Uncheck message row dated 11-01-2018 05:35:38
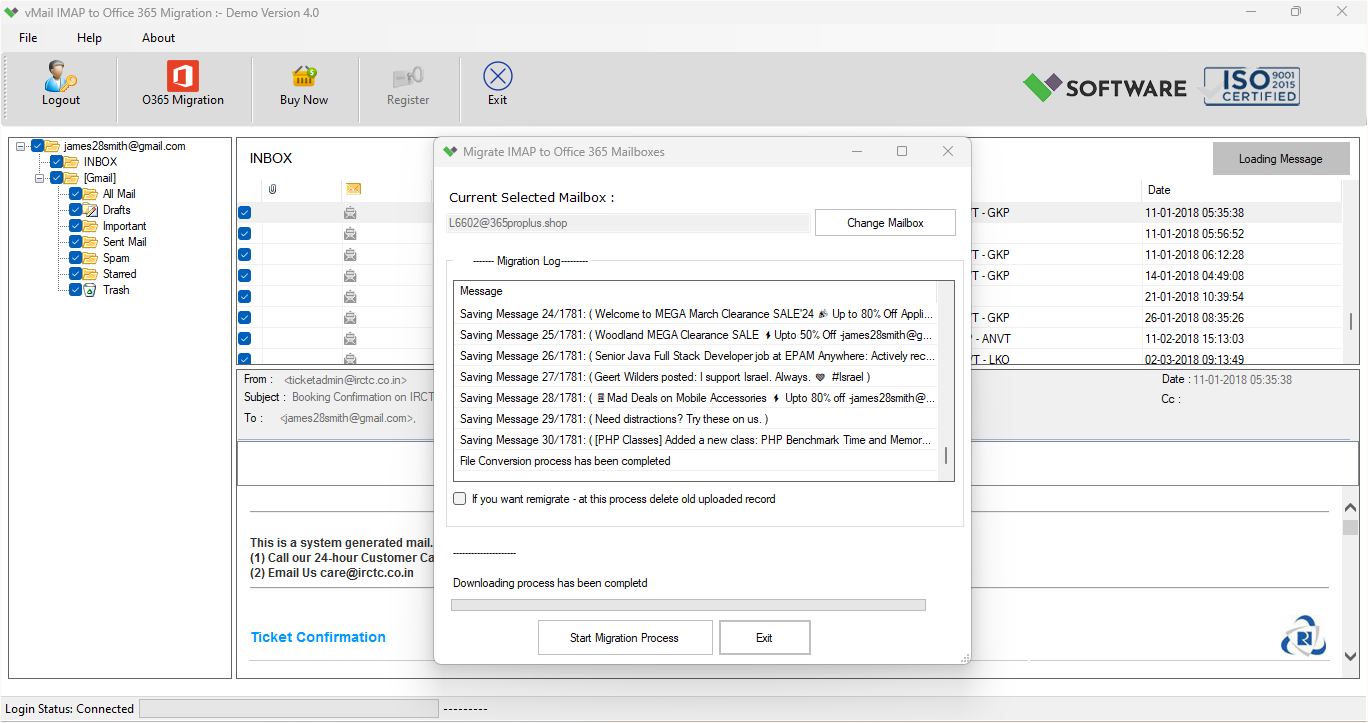The width and height of the screenshot is (1368, 723). click(245, 212)
